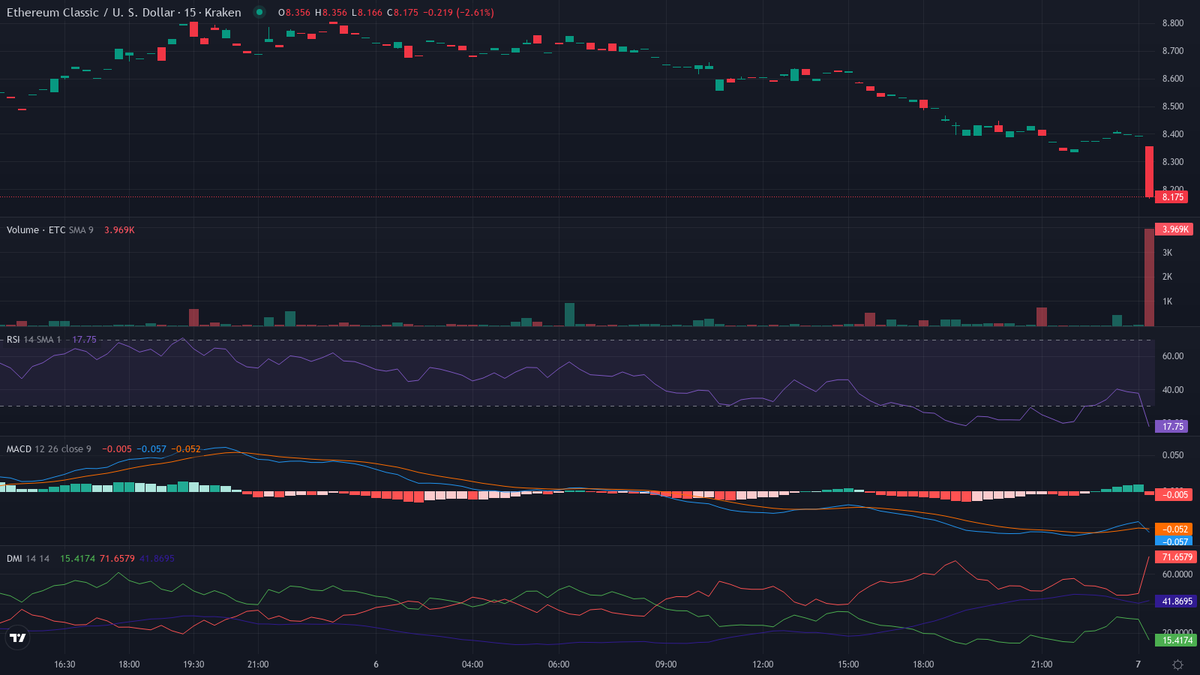Click the 8.700 price axis label
Viewport: 1200px width, 675px height.
click(x=1173, y=51)
